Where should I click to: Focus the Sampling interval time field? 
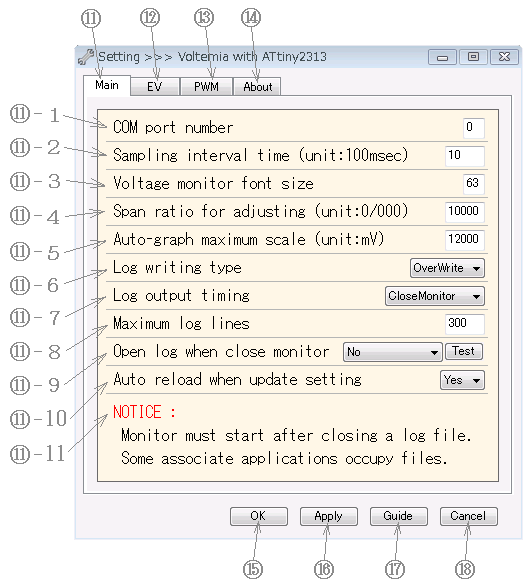465,156
